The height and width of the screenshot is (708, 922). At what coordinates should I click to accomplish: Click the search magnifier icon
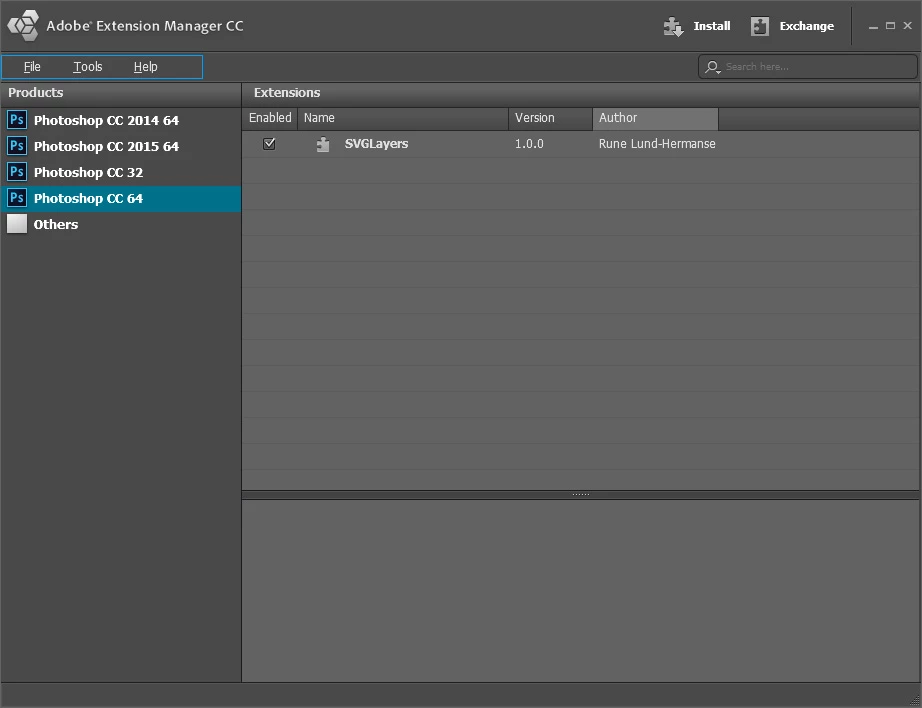713,67
